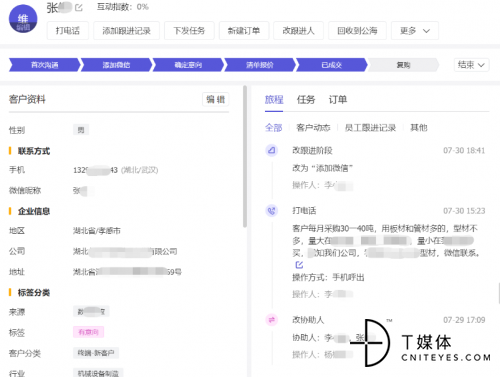Image resolution: width=500 pixels, height=377 pixels.
Task: Click the 07-29 17:09 timestamp
Action: click(464, 320)
